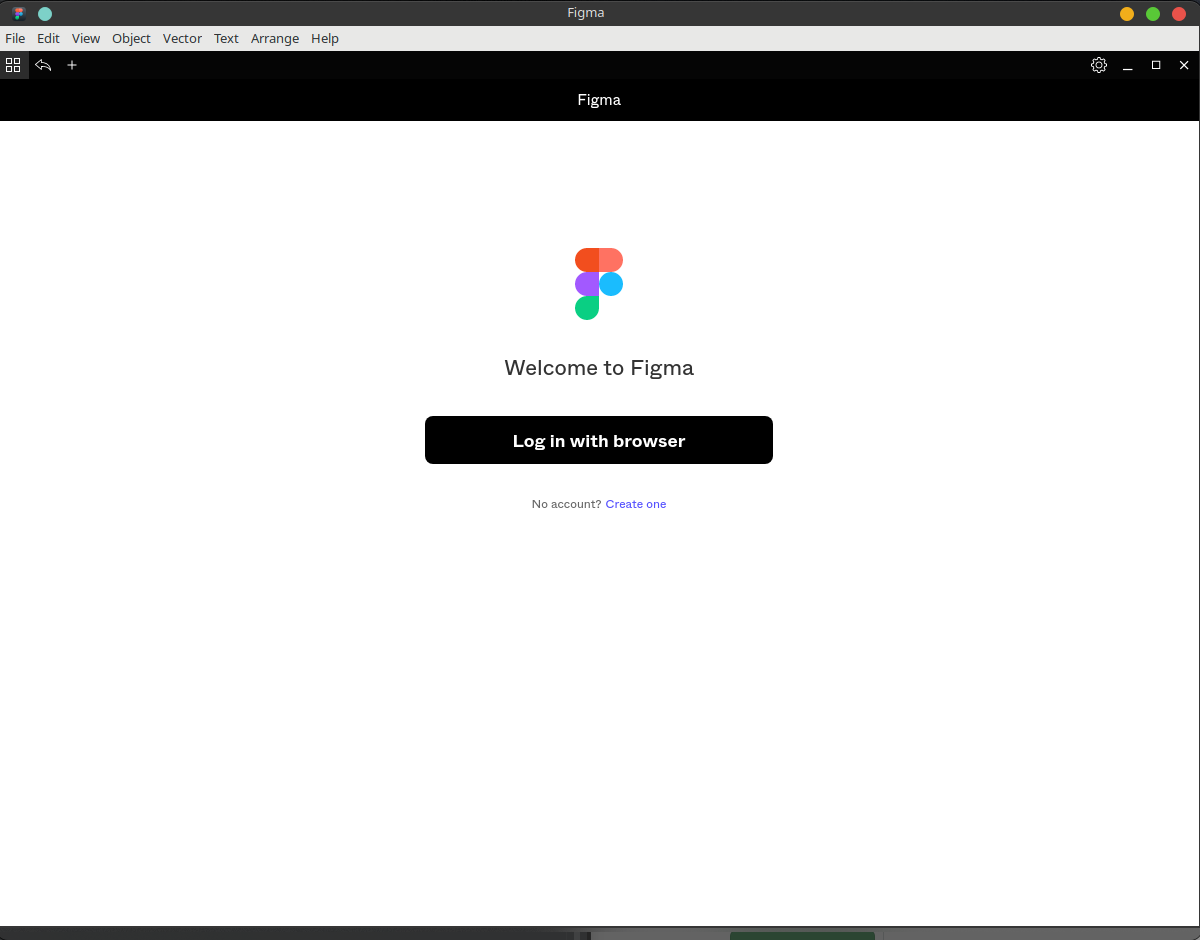Select the Figma tab in the tab bar
Image resolution: width=1200 pixels, height=940 pixels.
click(598, 99)
